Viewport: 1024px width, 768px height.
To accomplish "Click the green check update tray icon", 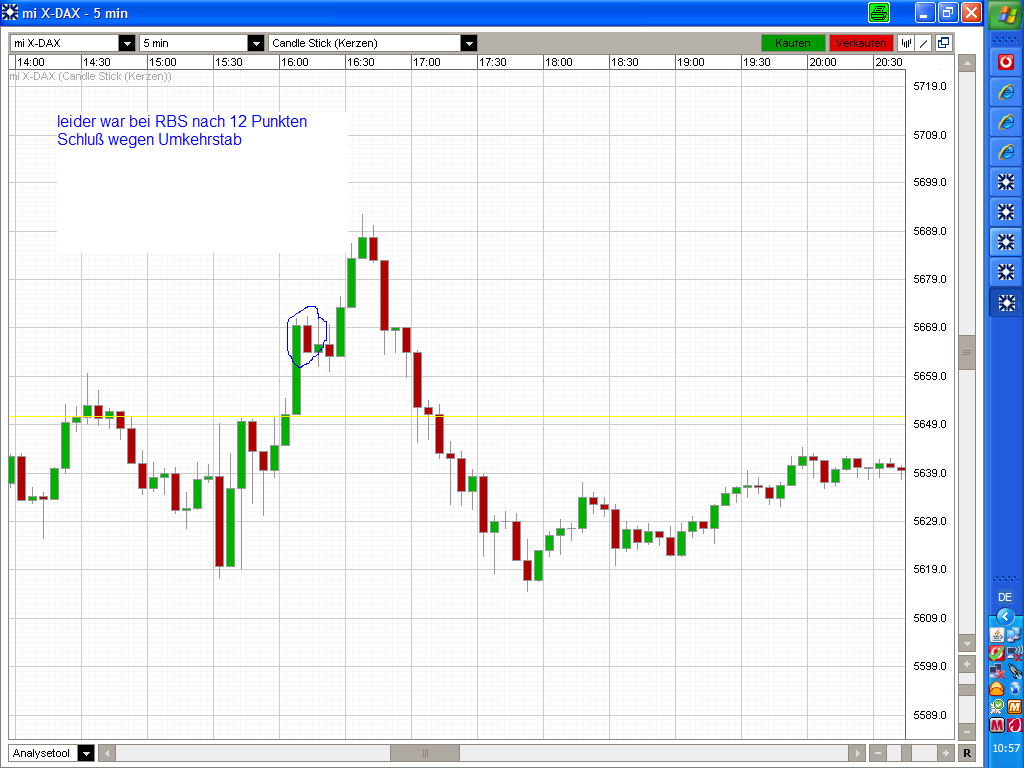I will (997, 707).
